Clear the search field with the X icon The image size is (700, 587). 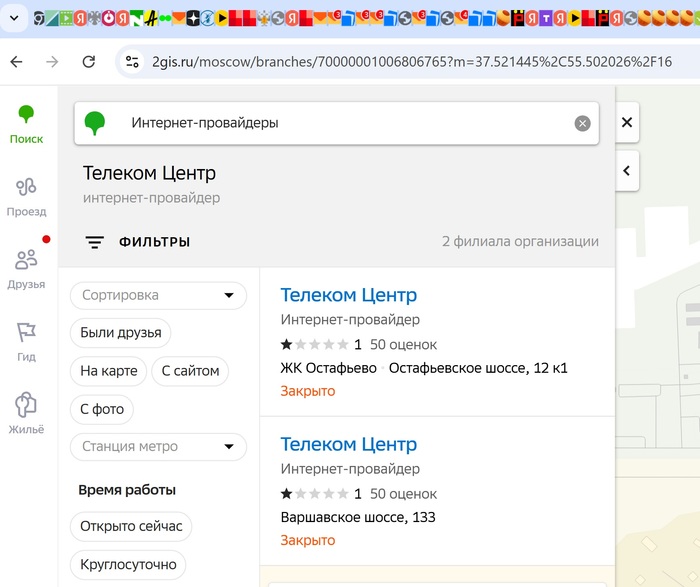tap(582, 123)
